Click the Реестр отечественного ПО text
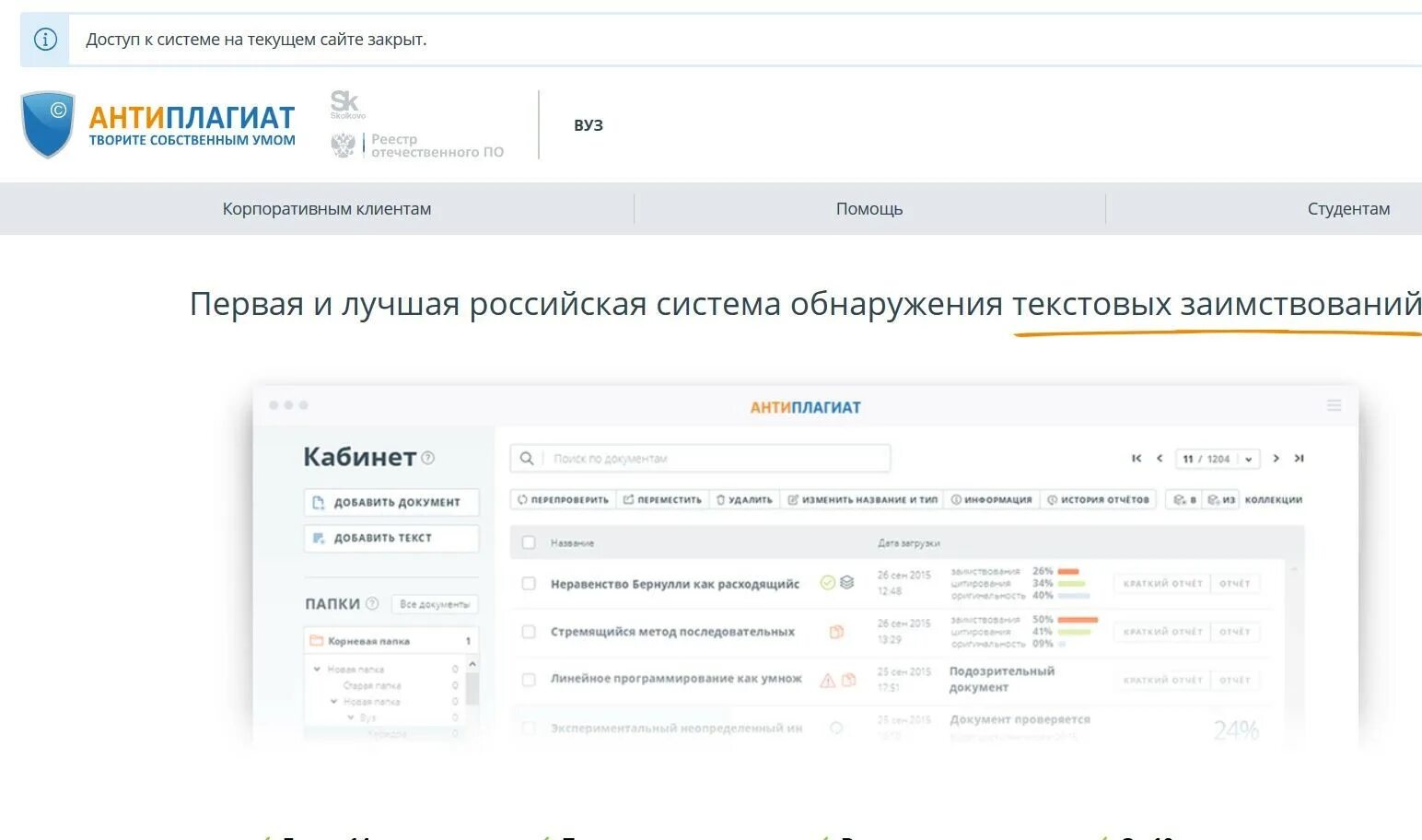The width and height of the screenshot is (1422, 840). (x=437, y=146)
